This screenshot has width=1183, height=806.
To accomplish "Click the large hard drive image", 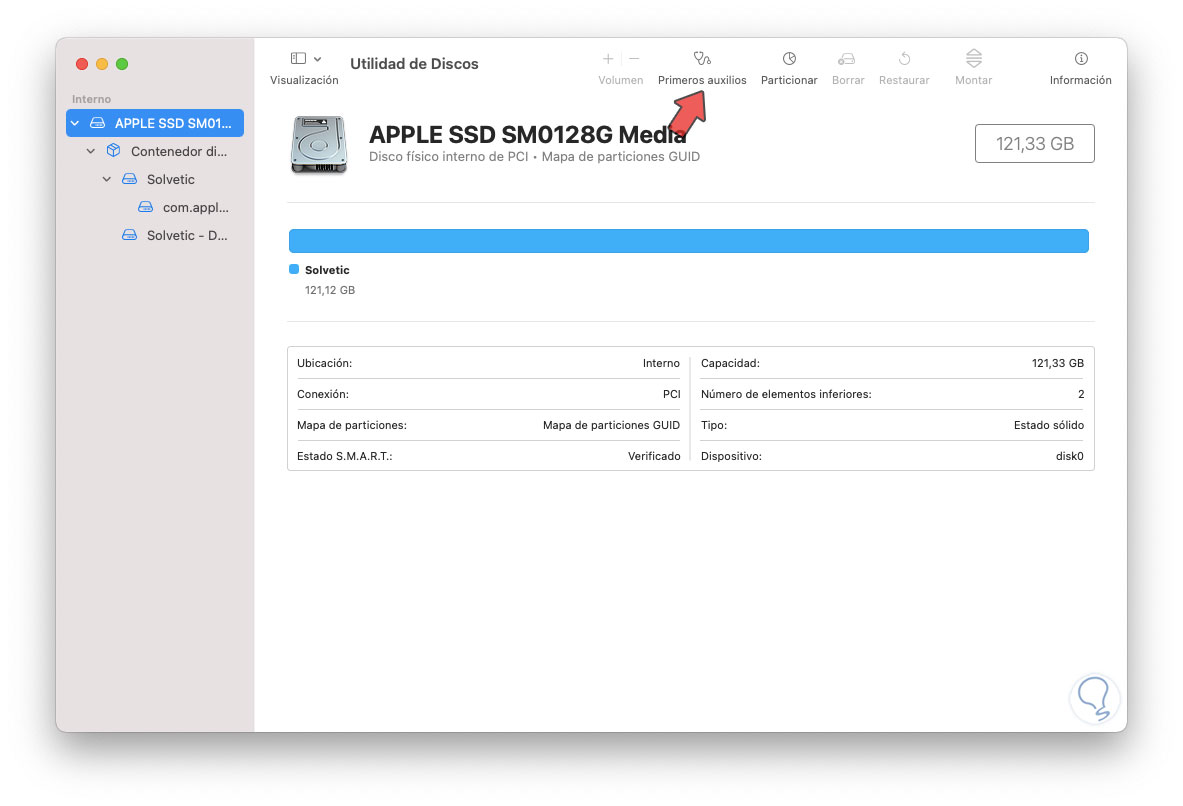I will [319, 144].
